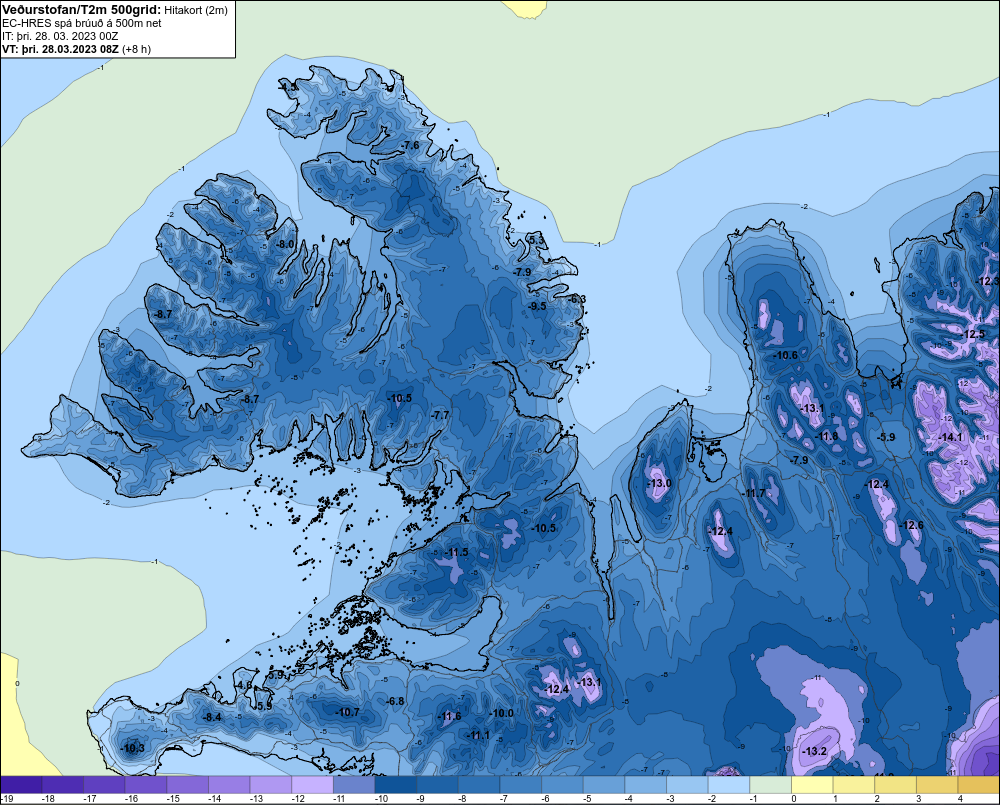This screenshot has width=1000, height=805.
Task: Click the '(+8 h)' forecast offset text
Action: (136, 49)
